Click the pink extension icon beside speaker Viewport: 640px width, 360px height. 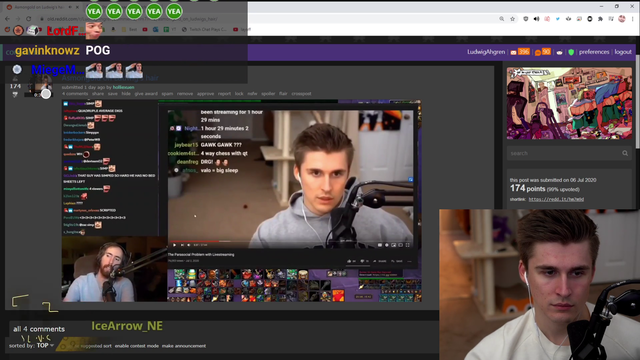[x=547, y=19]
